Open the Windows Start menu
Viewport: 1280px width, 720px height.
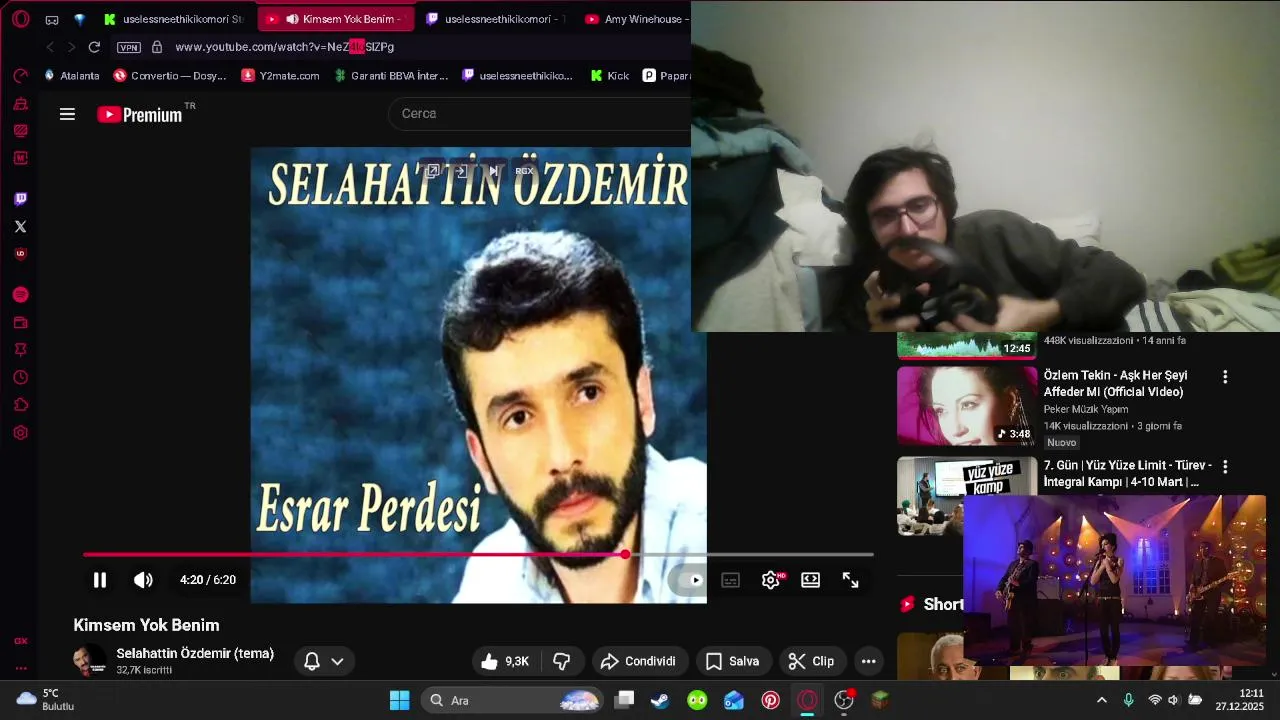[x=399, y=700]
